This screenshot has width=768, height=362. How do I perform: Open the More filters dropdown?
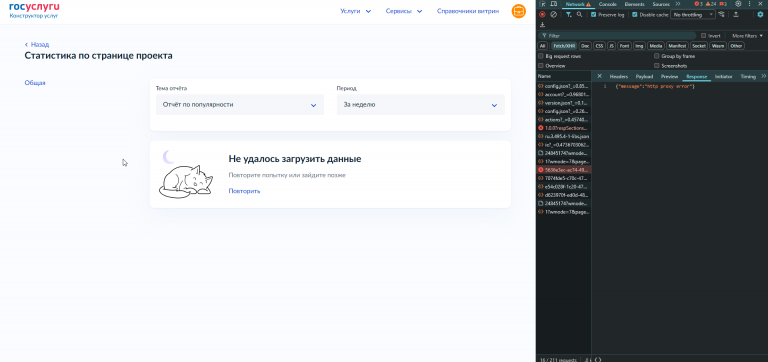click(x=747, y=36)
